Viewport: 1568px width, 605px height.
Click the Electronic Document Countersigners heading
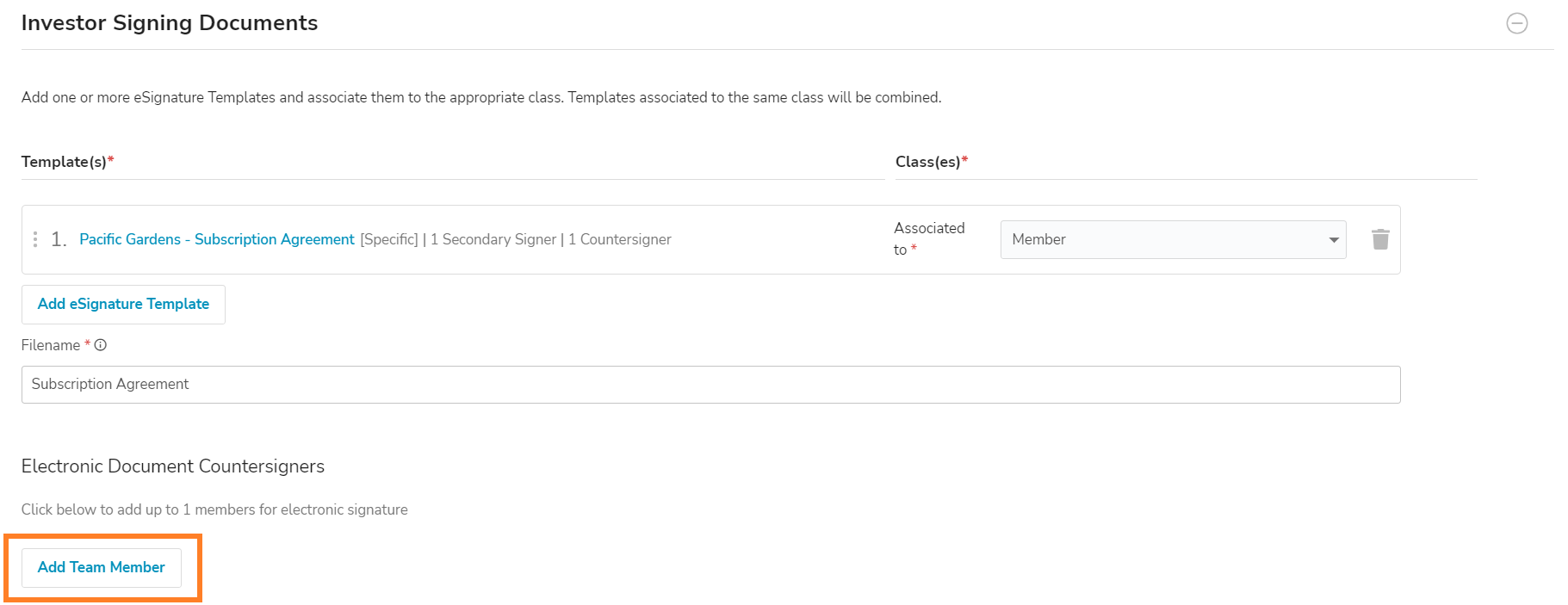(173, 466)
